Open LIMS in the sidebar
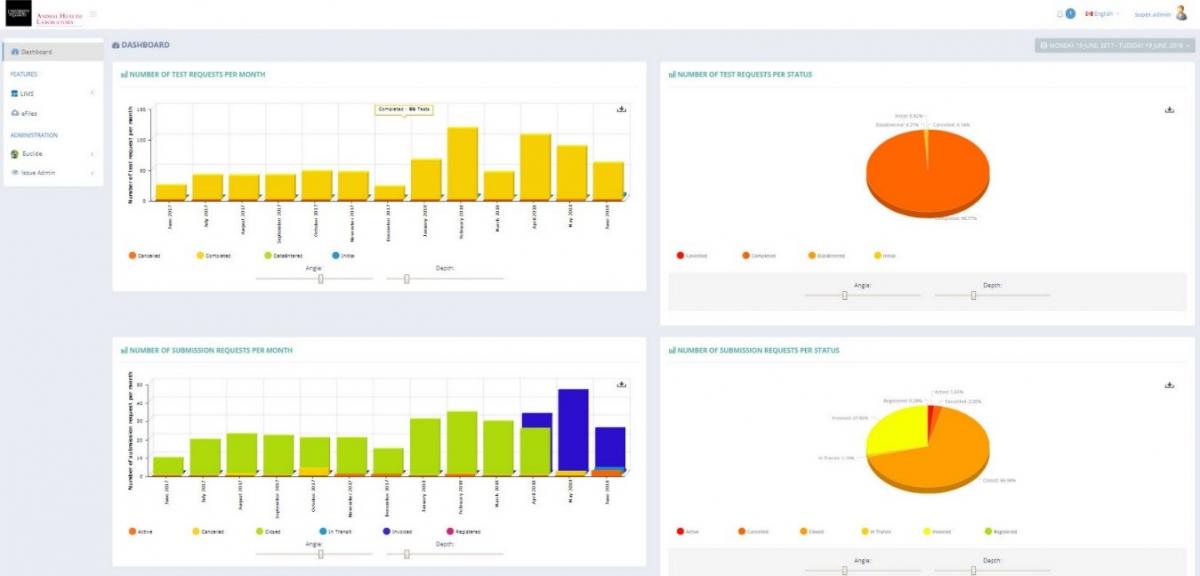 pyautogui.click(x=52, y=93)
